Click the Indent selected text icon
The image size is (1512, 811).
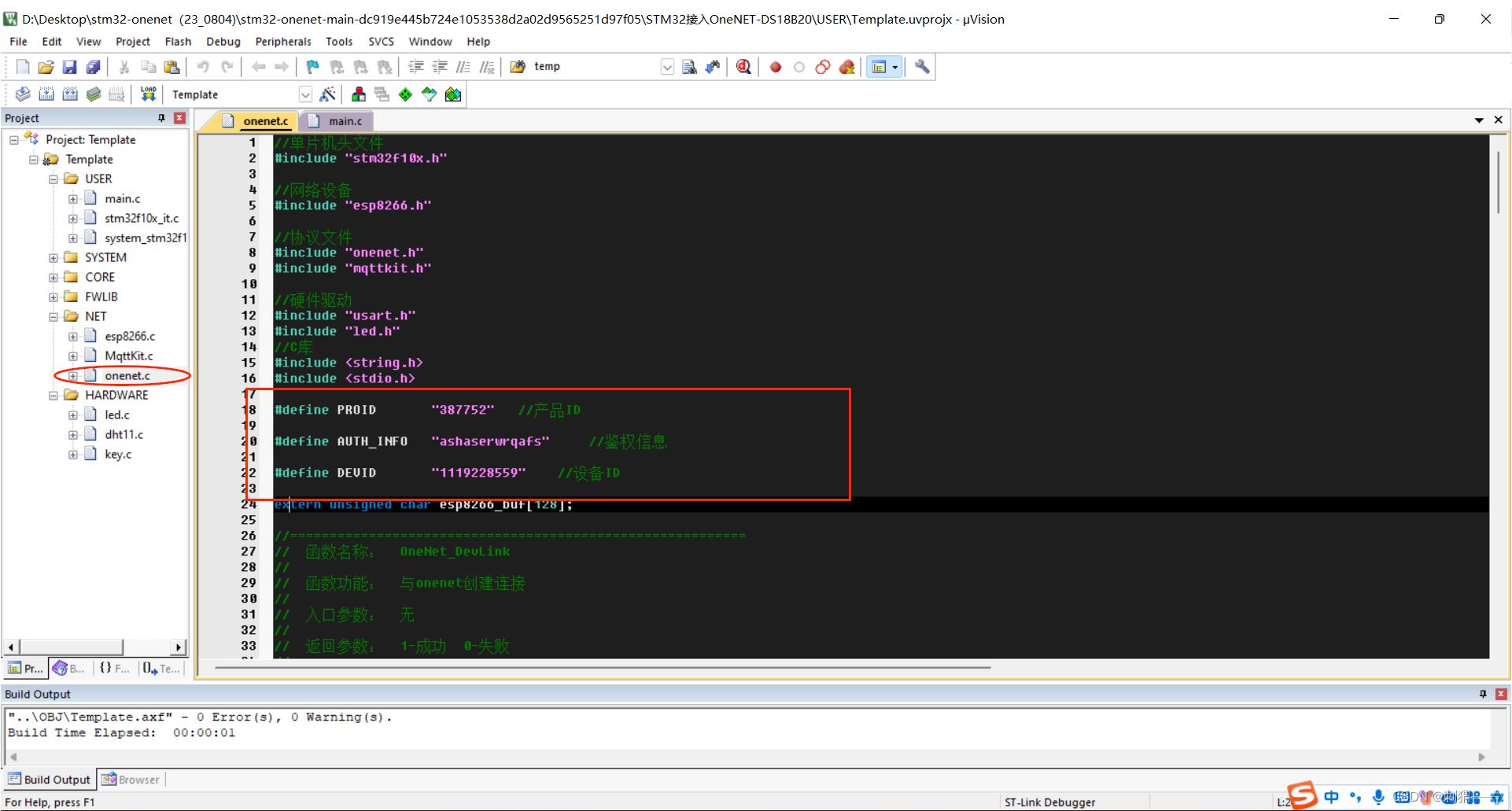pos(415,67)
